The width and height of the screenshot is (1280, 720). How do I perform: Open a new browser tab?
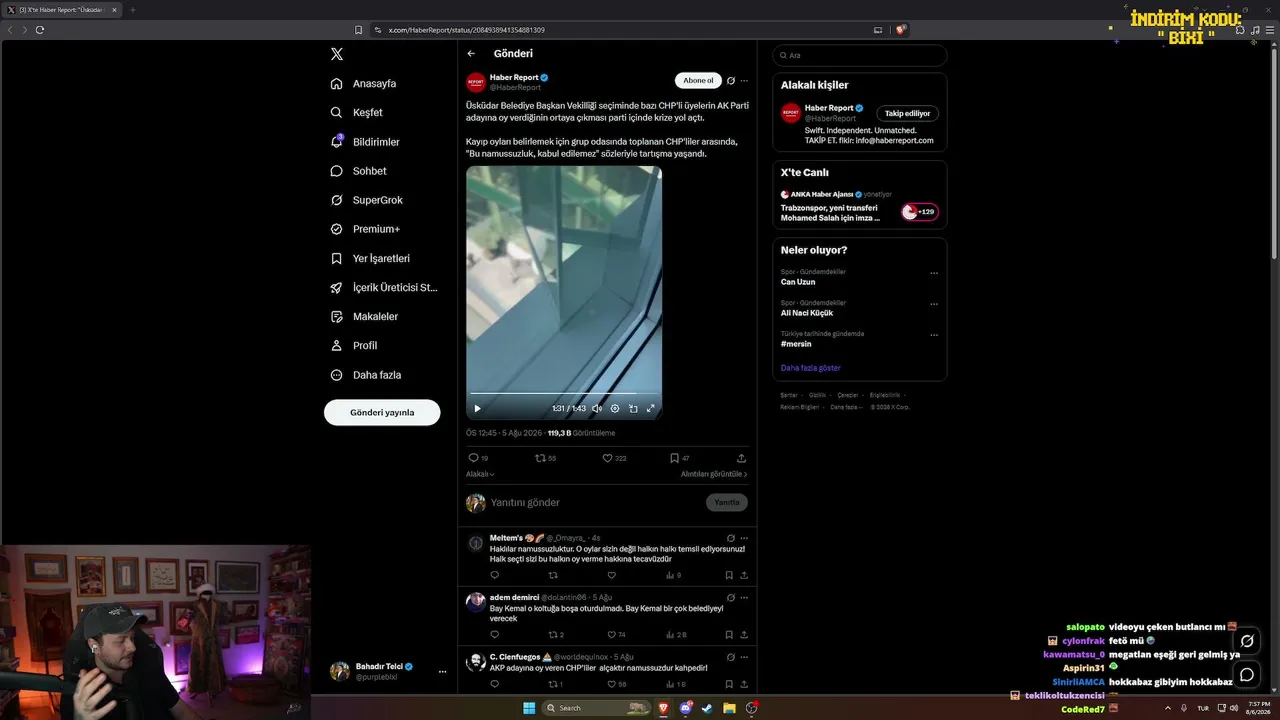click(x=132, y=10)
